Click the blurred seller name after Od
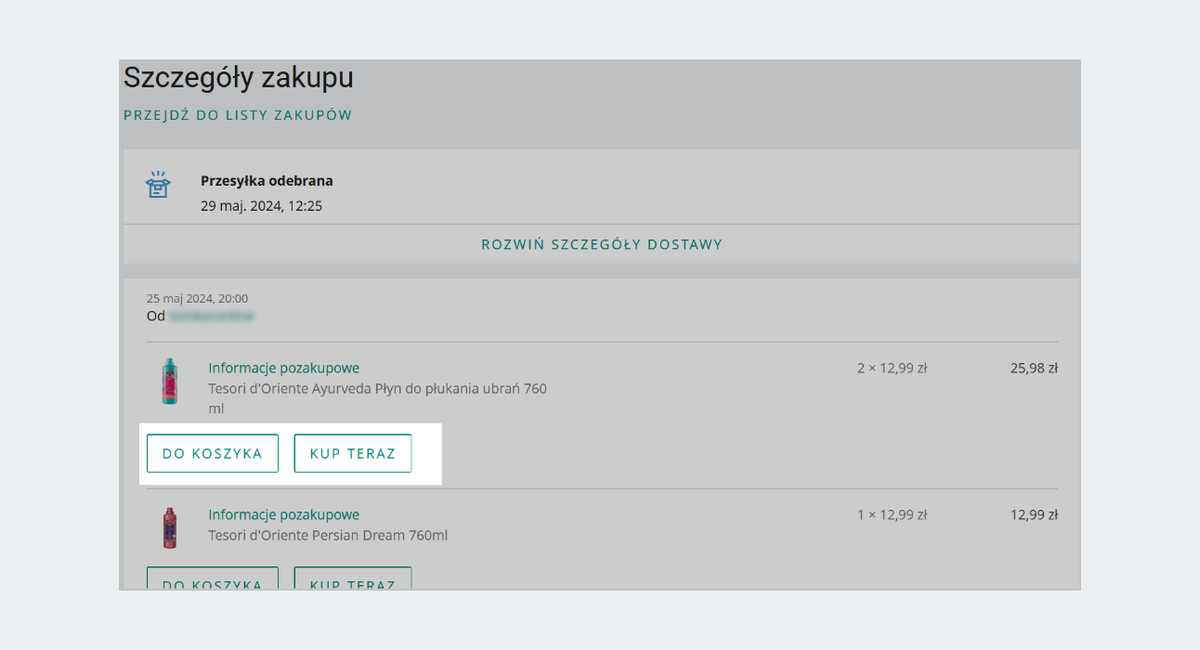The image size is (1200, 650). pyautogui.click(x=212, y=316)
